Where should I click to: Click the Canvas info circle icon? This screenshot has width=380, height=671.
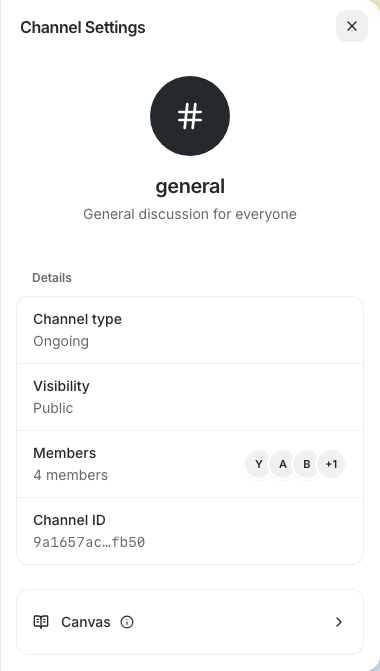(127, 622)
